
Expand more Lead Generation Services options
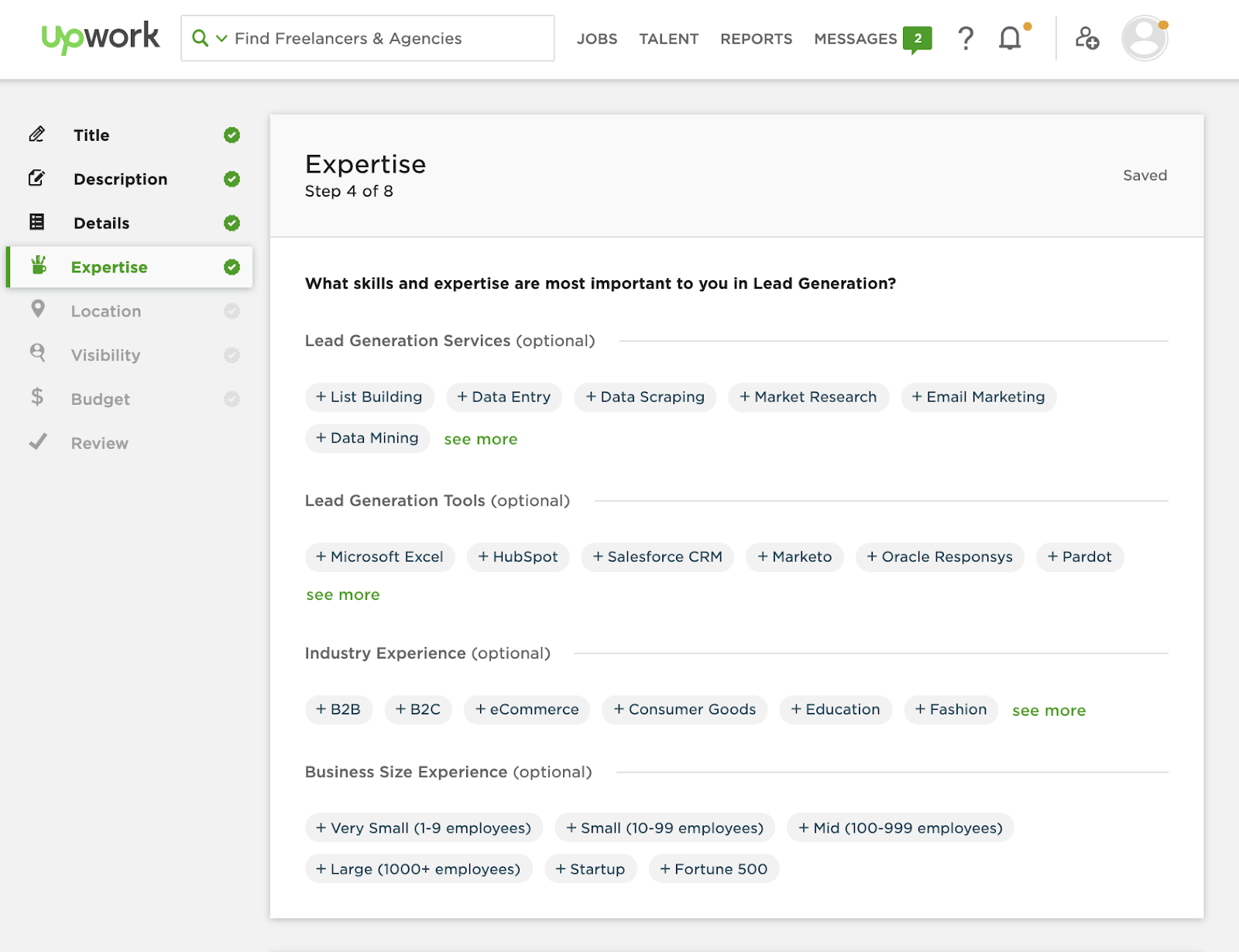[480, 440]
